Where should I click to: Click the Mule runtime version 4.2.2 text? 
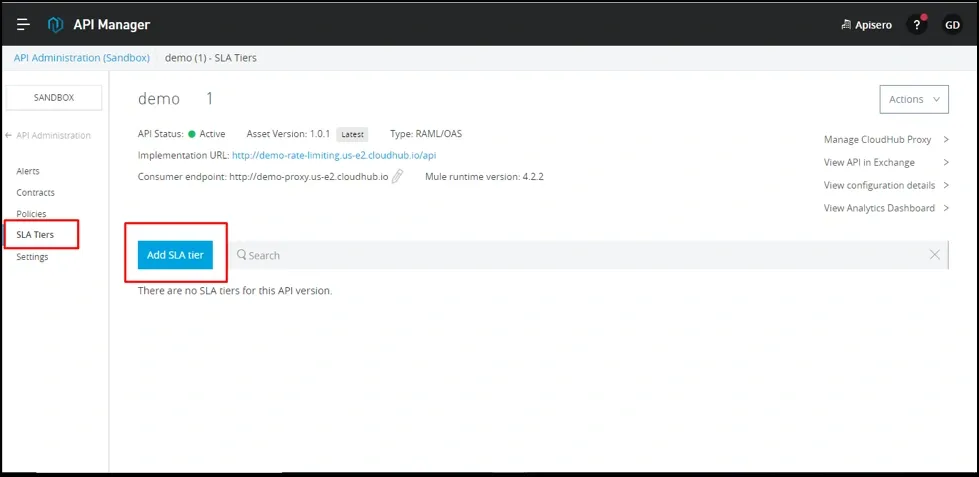(485, 177)
